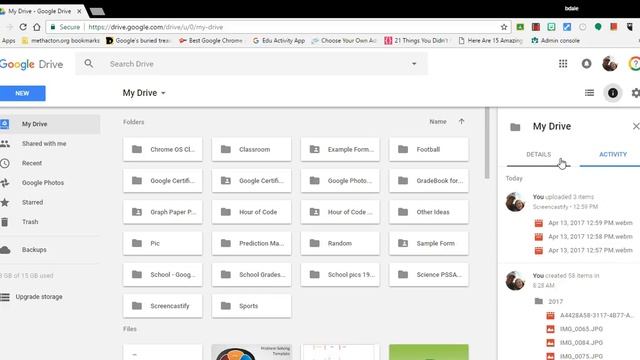This screenshot has height=360, width=640.
Task: Click the file list vertical scrollbar
Action: click(x=487, y=143)
